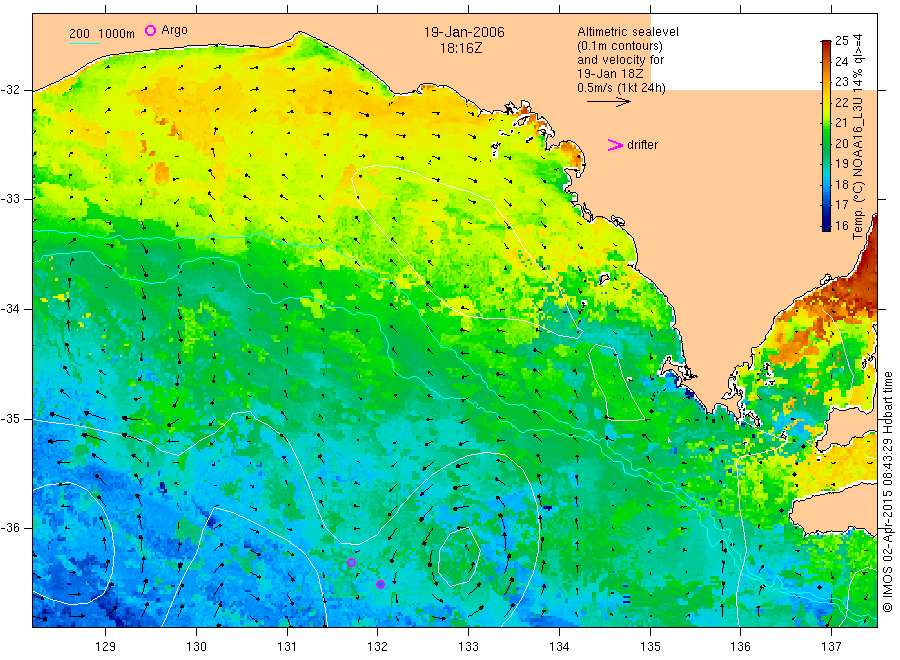This screenshot has height=660, width=900.
Task: Click the 'Altimetric sealevel' text
Action: point(627,32)
